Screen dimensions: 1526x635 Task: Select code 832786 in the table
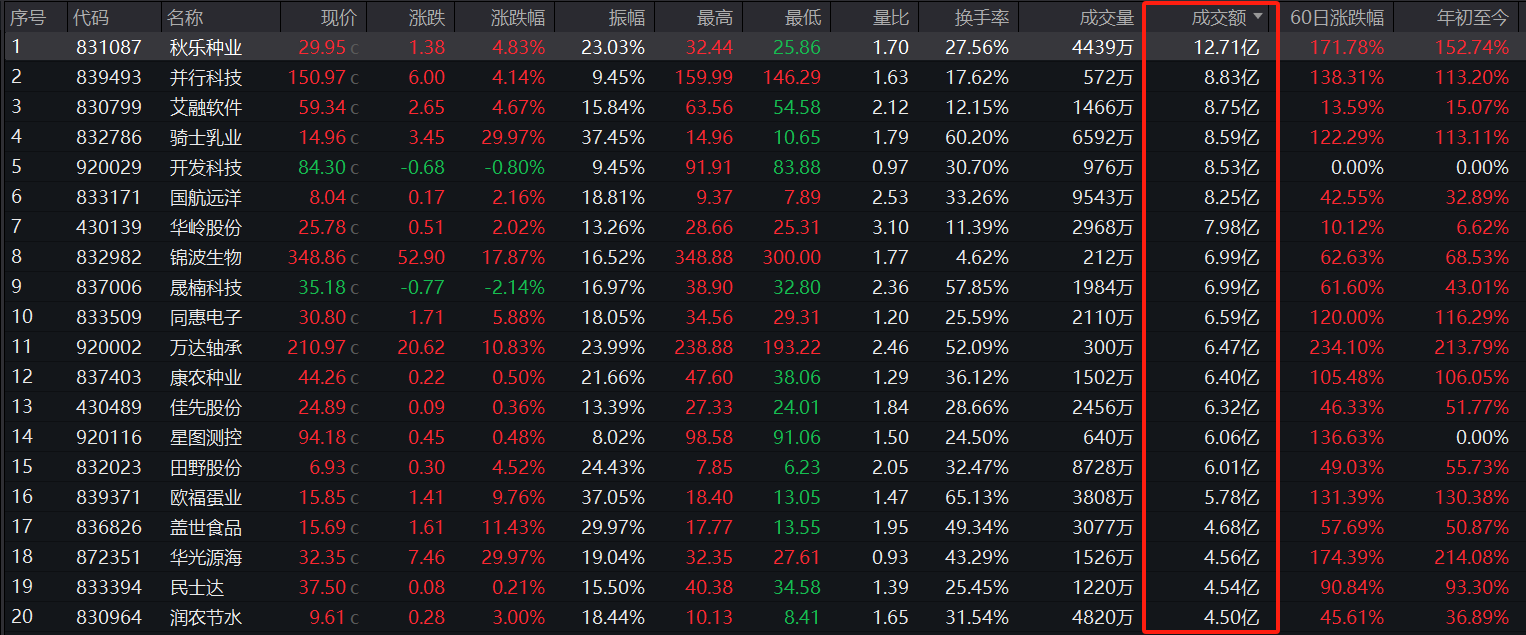coord(109,137)
